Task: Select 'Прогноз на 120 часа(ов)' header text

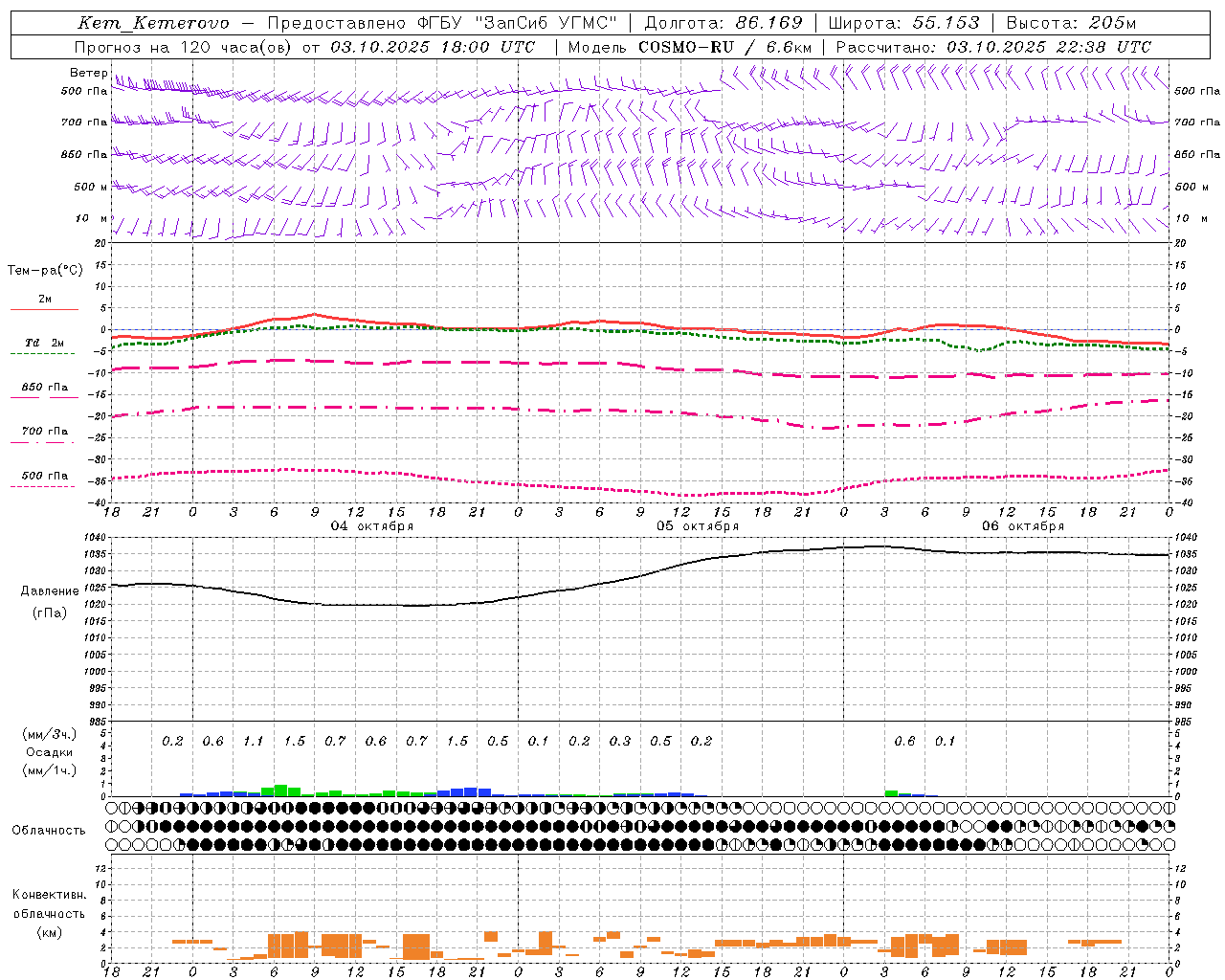Action: [x=185, y=47]
